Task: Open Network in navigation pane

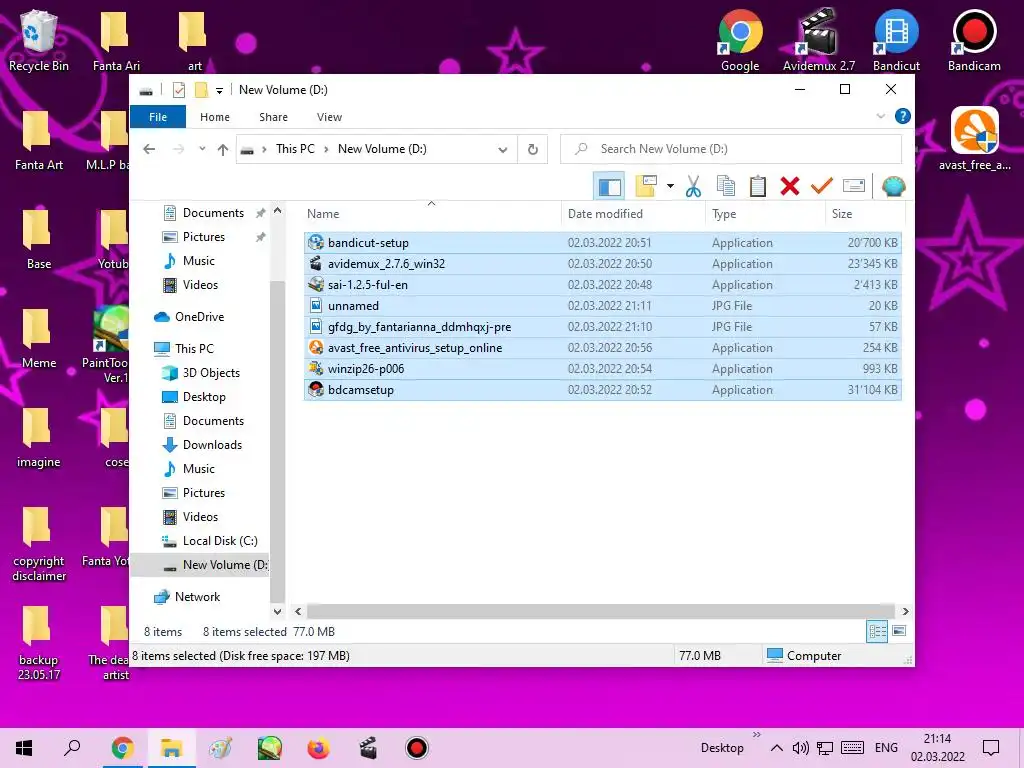Action: (197, 597)
